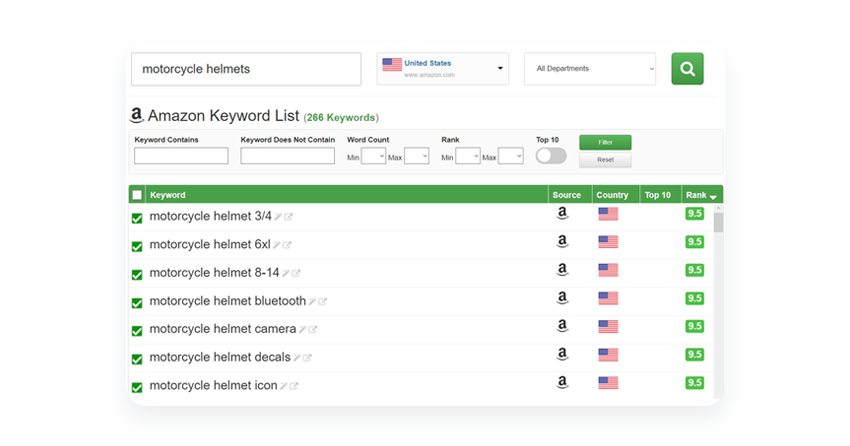The image size is (850, 446).
Task: Click Amazon source icon in motorcycle helmet decals row
Action: tap(563, 354)
